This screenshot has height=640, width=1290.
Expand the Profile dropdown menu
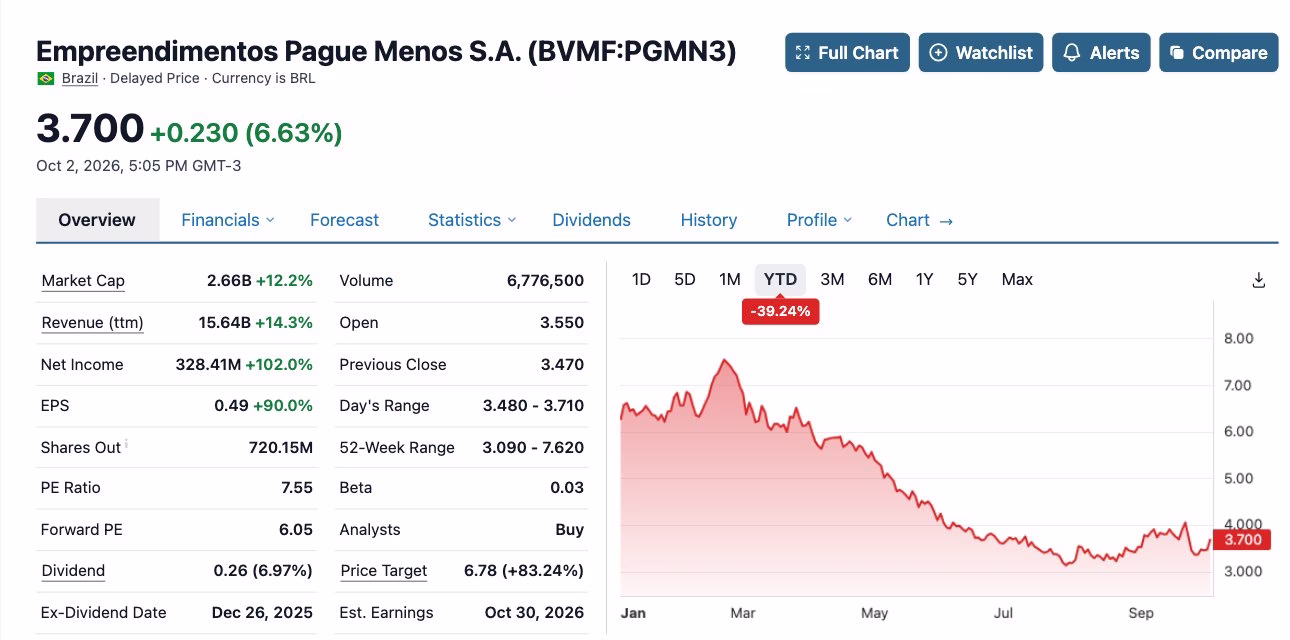click(x=819, y=220)
